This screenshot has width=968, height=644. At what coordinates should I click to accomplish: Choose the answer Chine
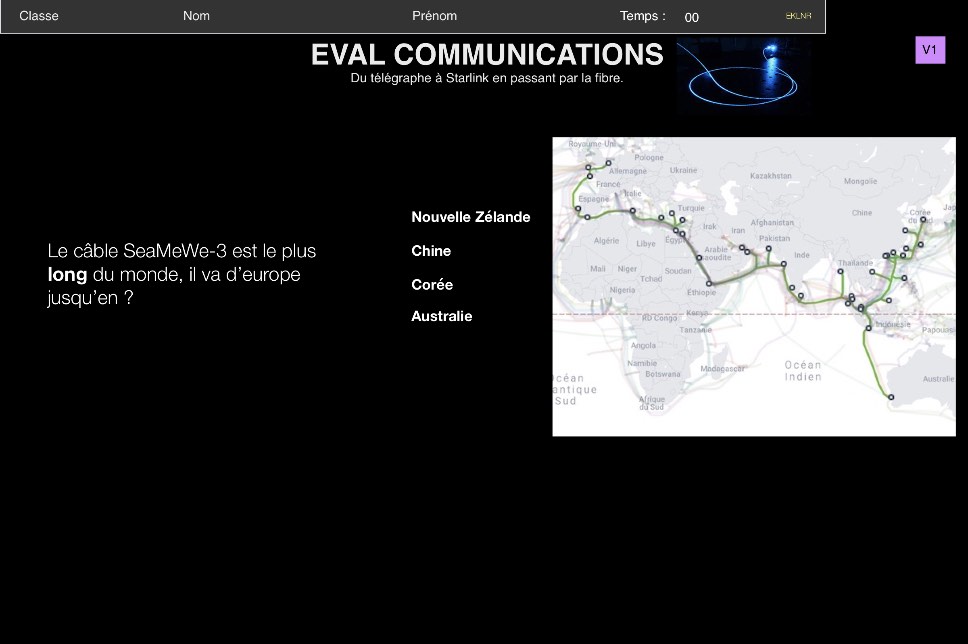pos(431,251)
